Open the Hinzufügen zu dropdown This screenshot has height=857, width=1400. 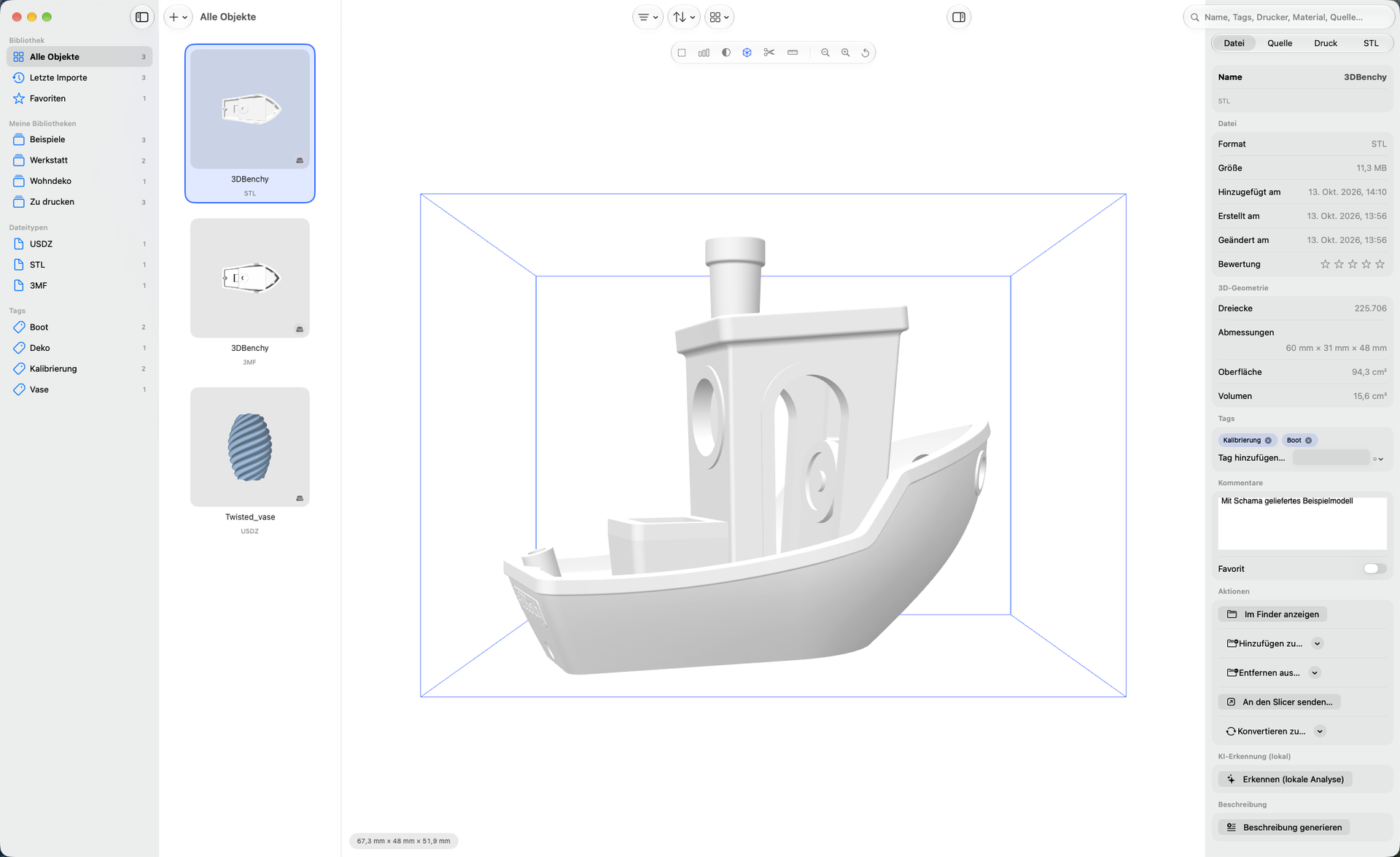(1317, 643)
